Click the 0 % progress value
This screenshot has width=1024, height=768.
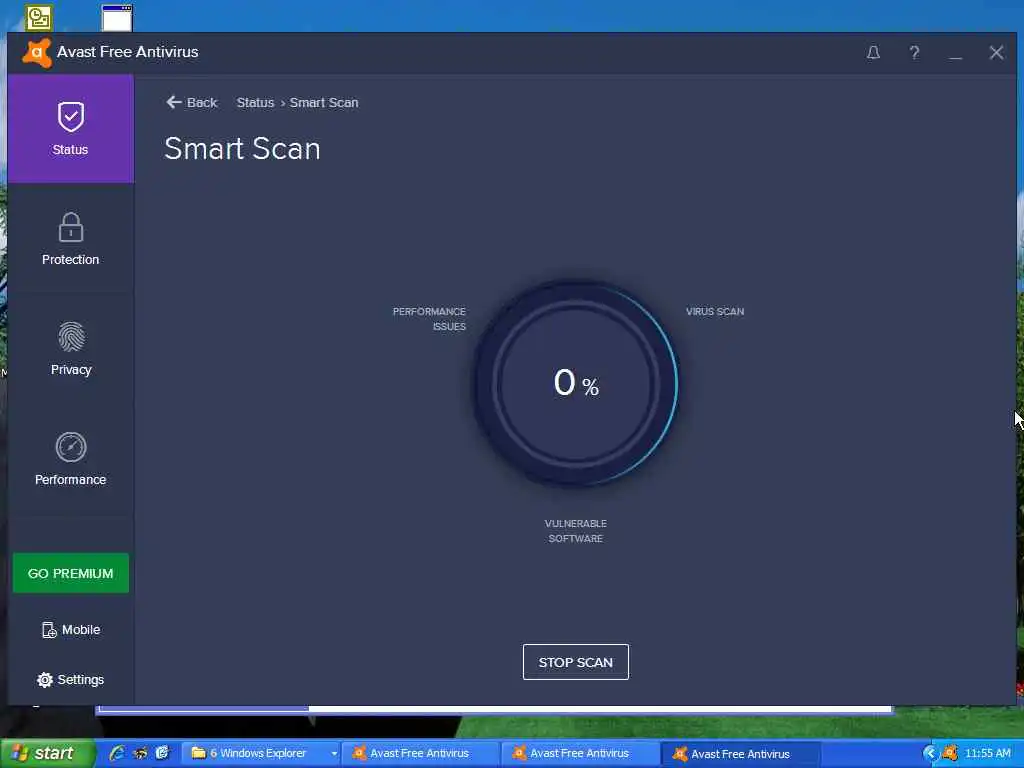[576, 383]
